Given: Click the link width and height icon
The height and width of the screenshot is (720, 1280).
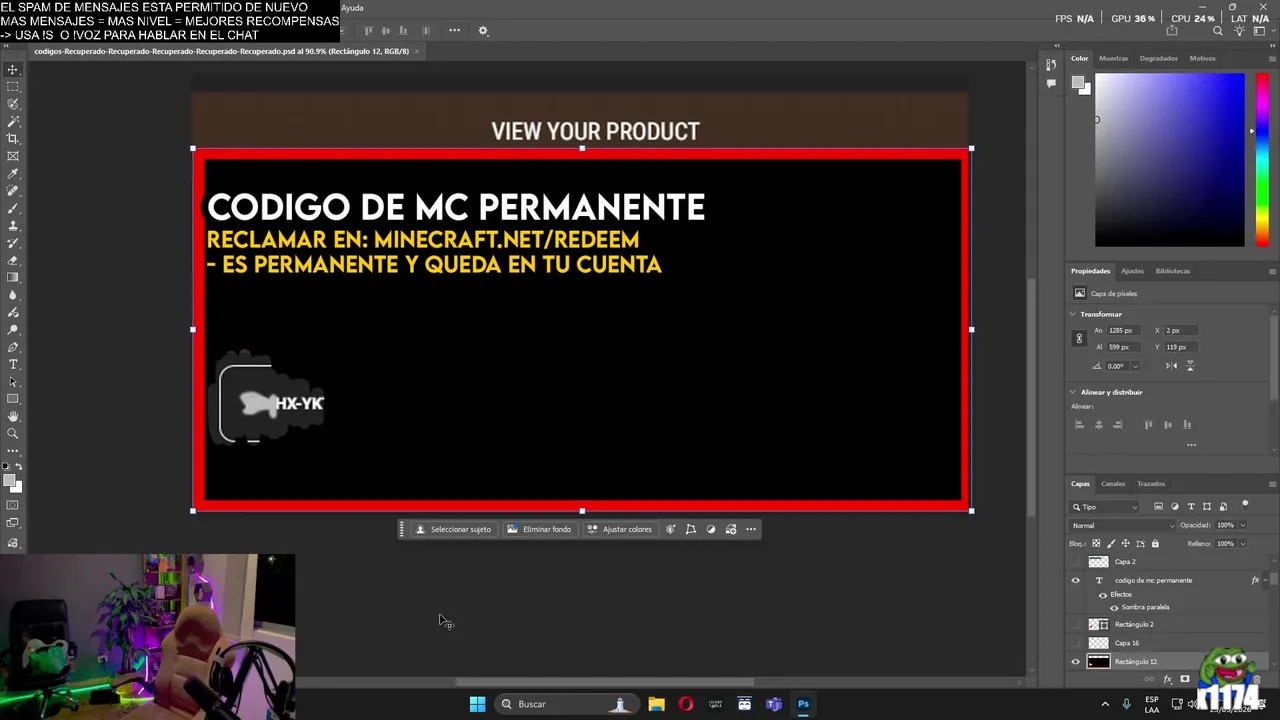Looking at the screenshot, I should tap(1079, 338).
